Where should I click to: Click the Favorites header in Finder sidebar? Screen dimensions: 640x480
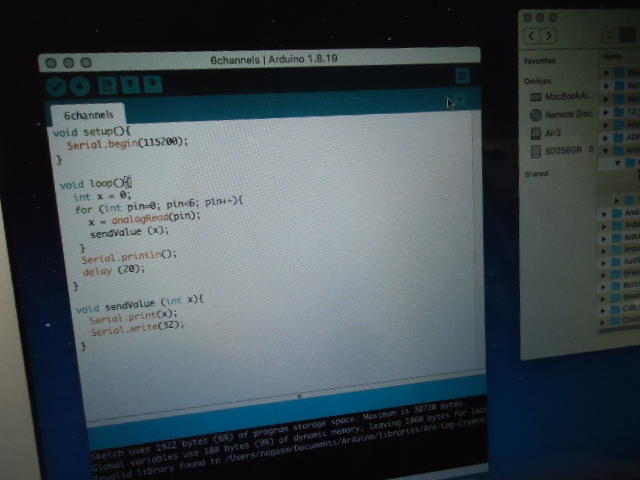coord(539,61)
